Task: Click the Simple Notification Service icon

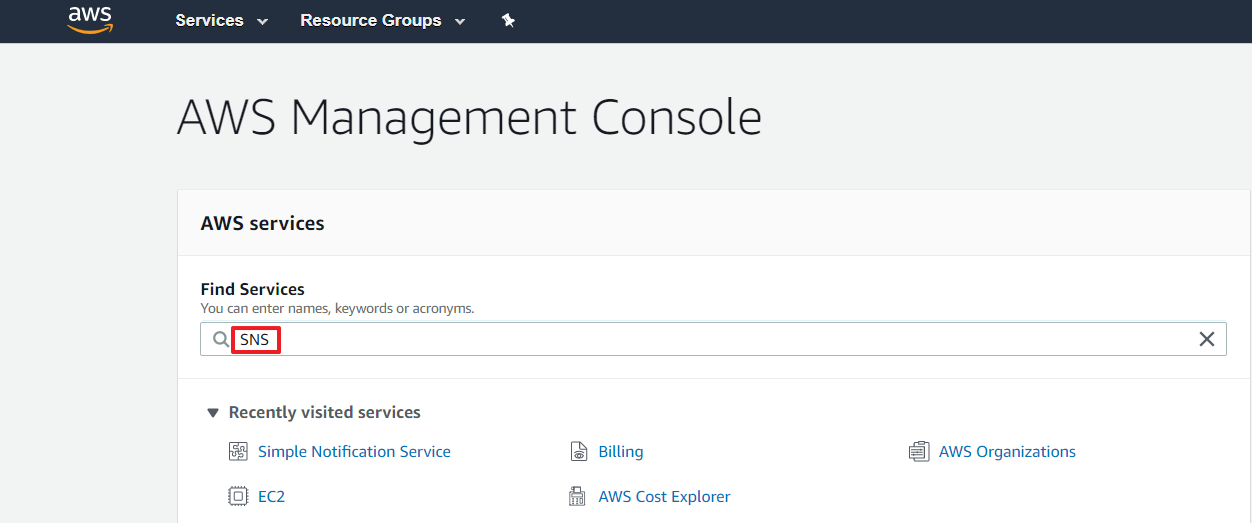Action: (x=238, y=452)
